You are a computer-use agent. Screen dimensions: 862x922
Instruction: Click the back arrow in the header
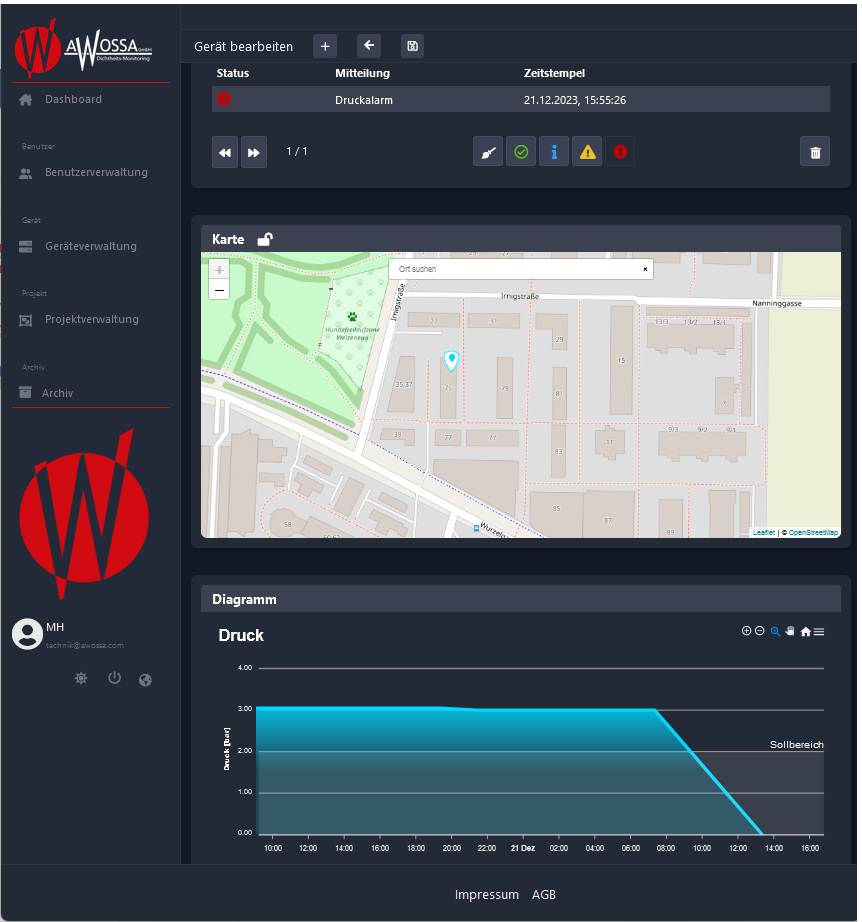point(369,46)
